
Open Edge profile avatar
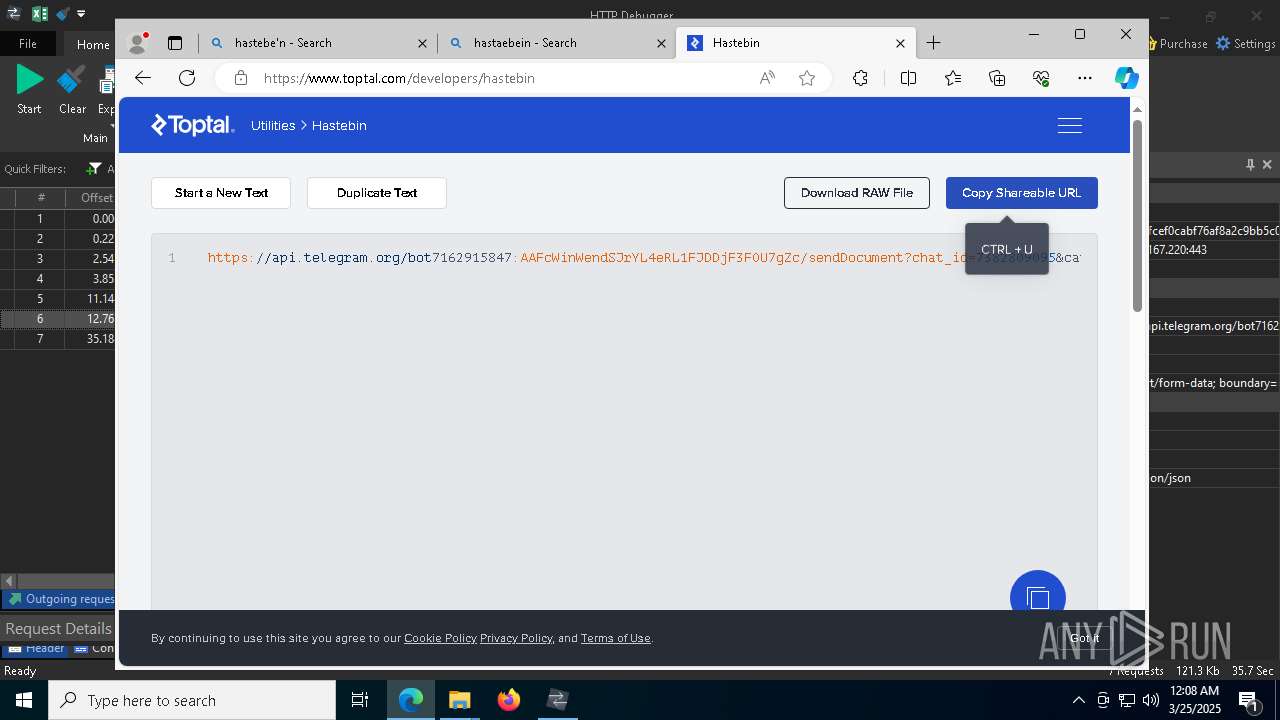tap(138, 43)
